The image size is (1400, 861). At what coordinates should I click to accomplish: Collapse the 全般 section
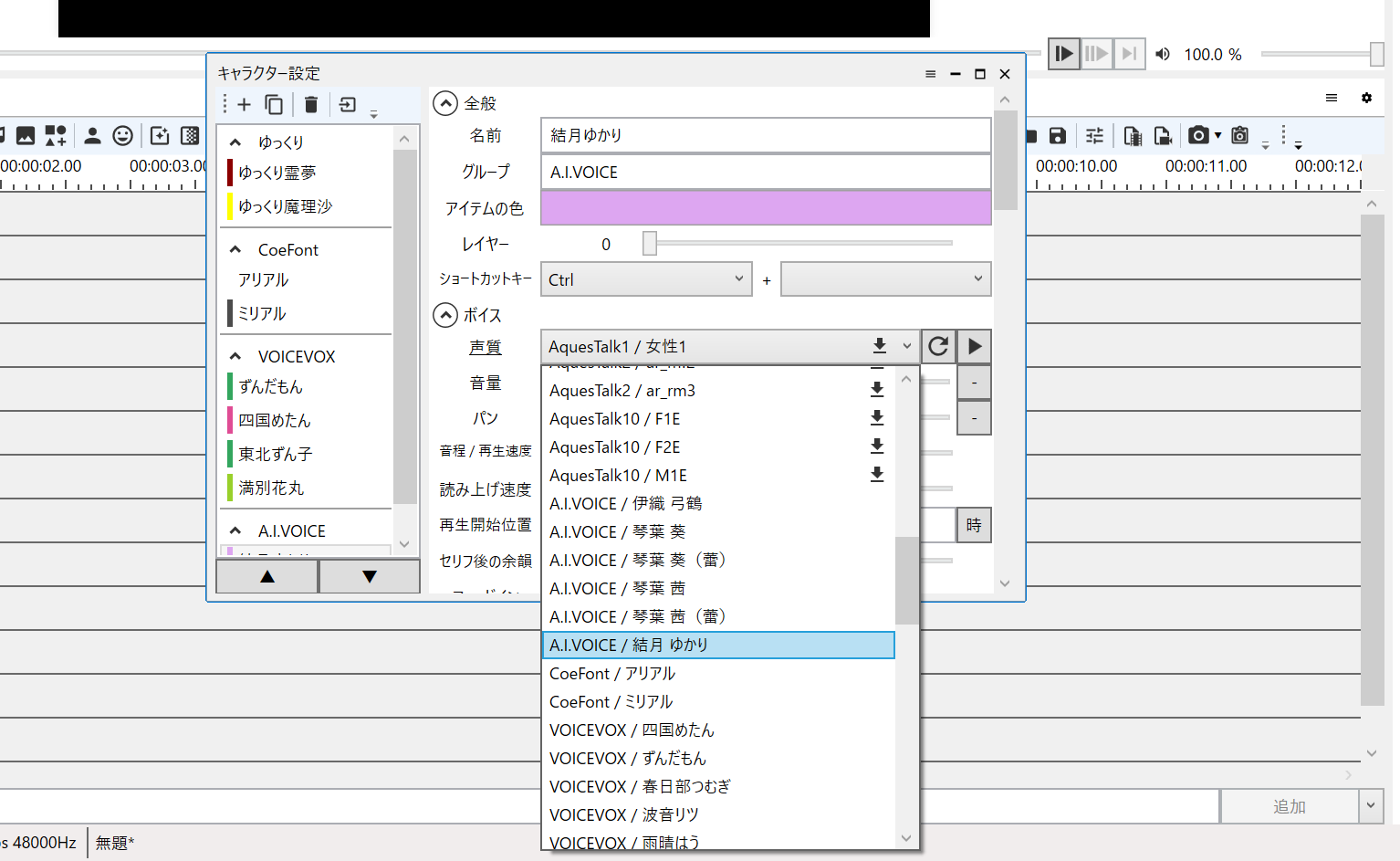tap(445, 103)
